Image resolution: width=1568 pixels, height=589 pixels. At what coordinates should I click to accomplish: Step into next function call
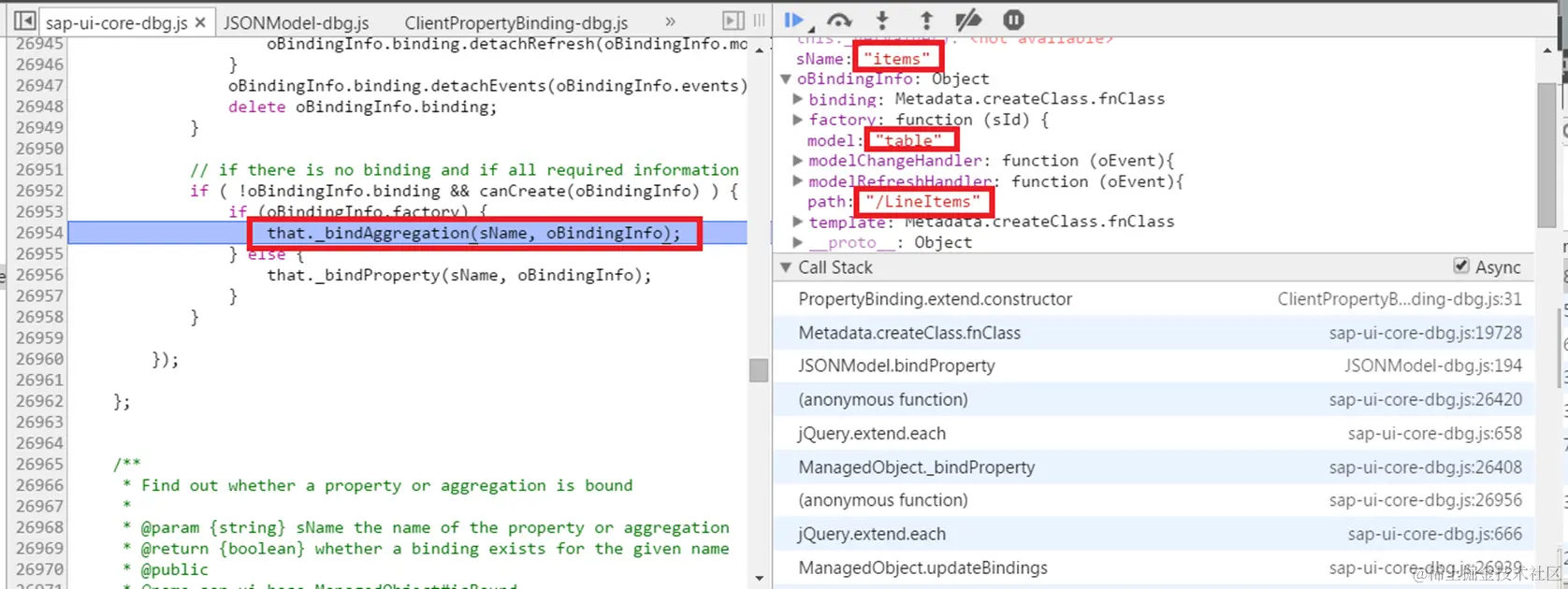point(882,20)
